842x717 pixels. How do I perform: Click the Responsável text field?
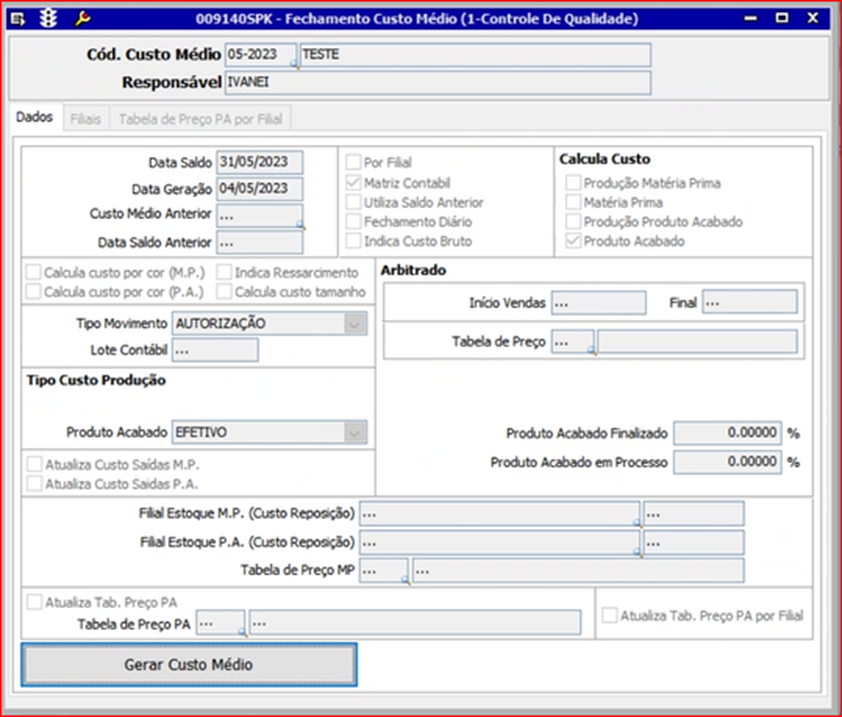tap(438, 83)
